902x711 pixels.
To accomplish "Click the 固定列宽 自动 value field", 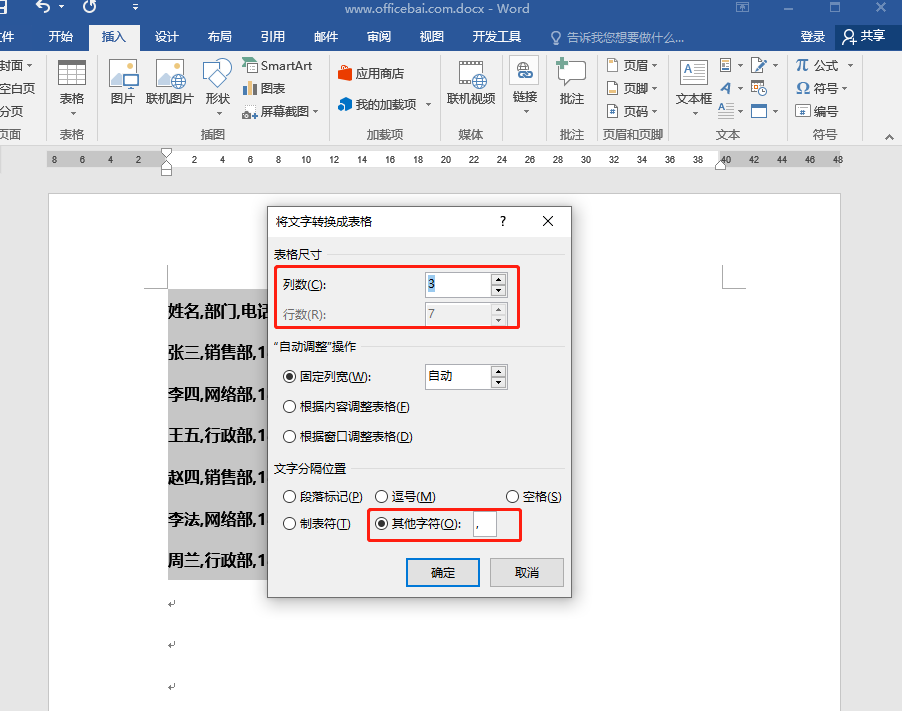I will click(458, 377).
